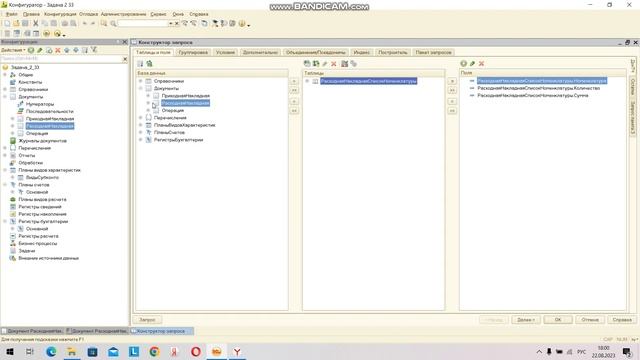
Task: Click double left arrow between Таблицы and Поля
Action: click(x=452, y=111)
